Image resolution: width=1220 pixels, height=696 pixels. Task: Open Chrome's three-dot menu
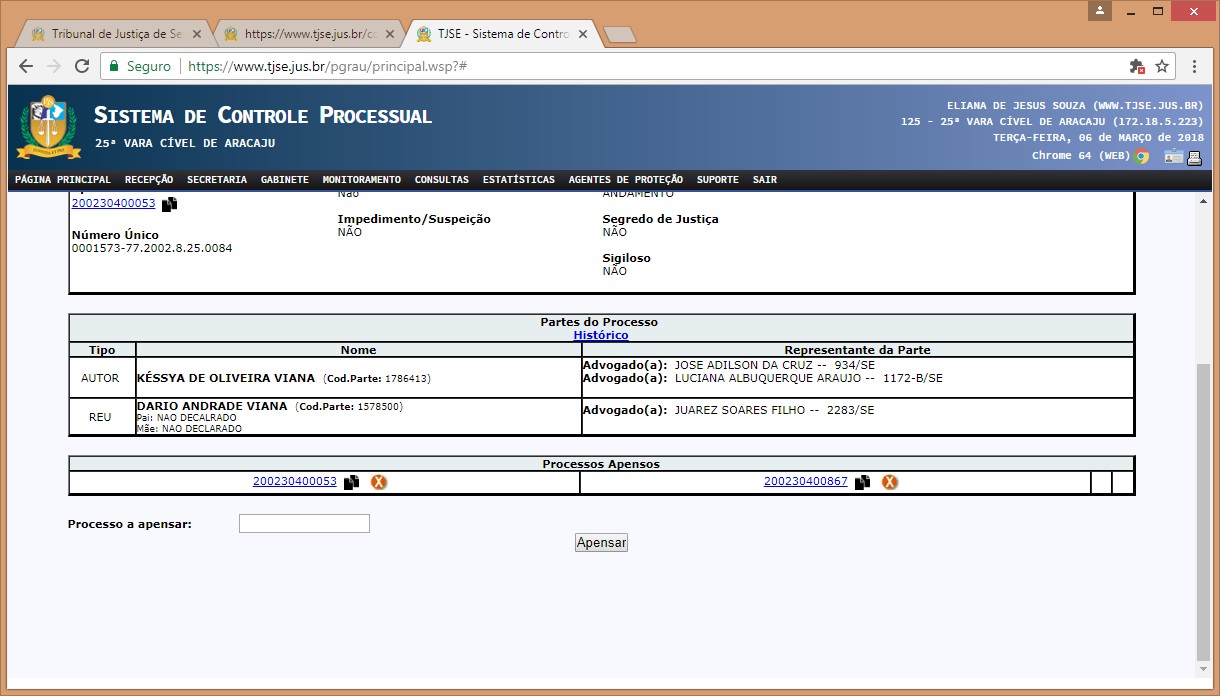click(1194, 66)
